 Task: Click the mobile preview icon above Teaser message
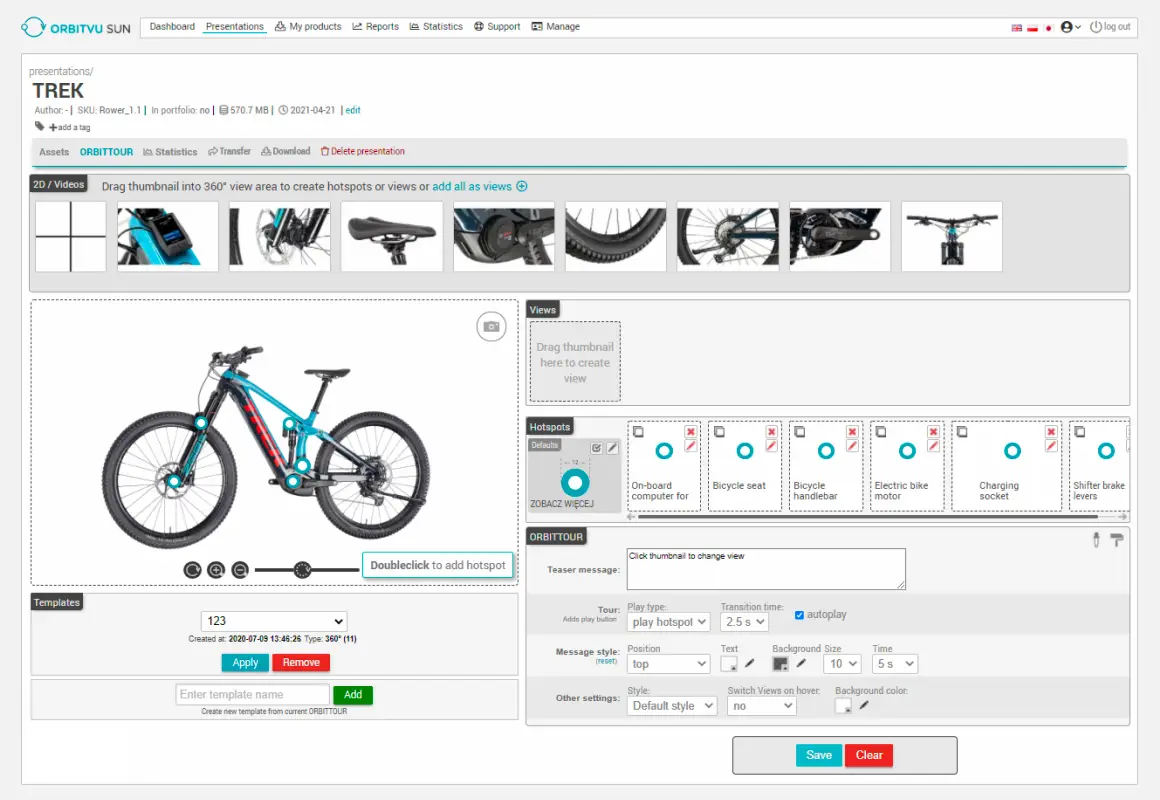[1097, 539]
